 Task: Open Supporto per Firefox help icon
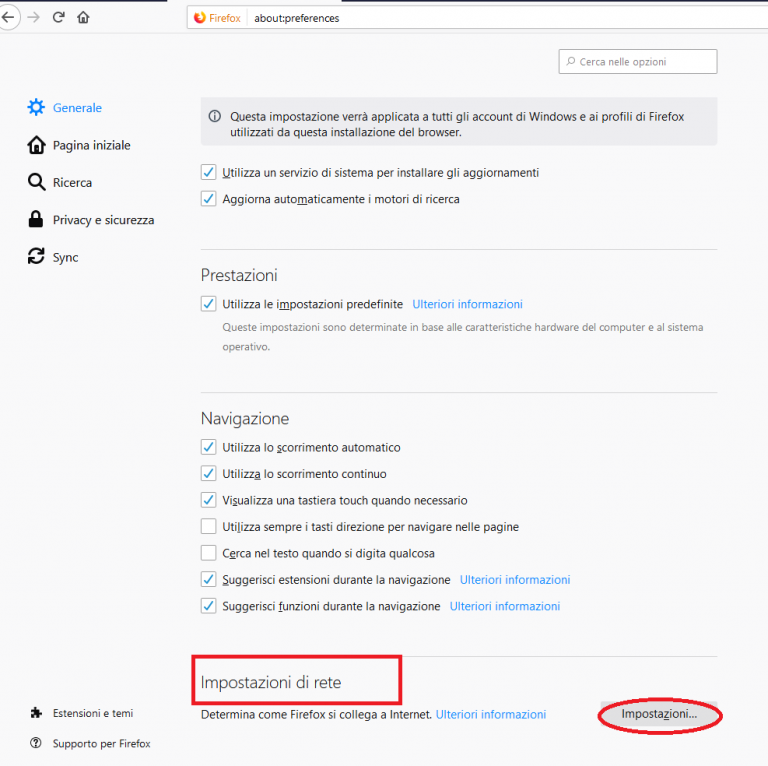(x=36, y=743)
